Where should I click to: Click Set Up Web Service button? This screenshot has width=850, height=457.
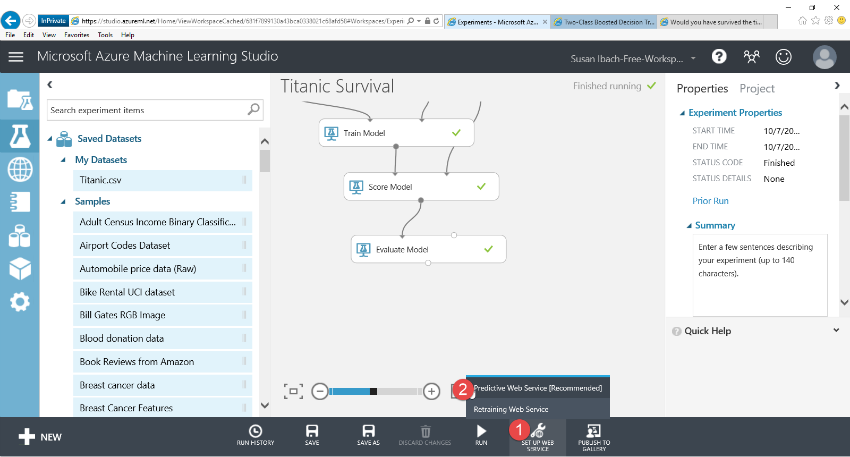tap(538, 437)
